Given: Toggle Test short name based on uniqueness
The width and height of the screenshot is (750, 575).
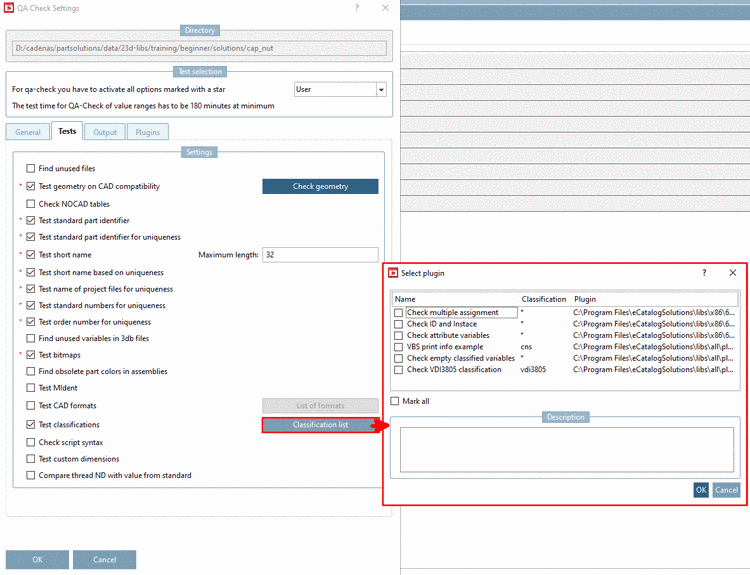Looking at the screenshot, I should [31, 272].
